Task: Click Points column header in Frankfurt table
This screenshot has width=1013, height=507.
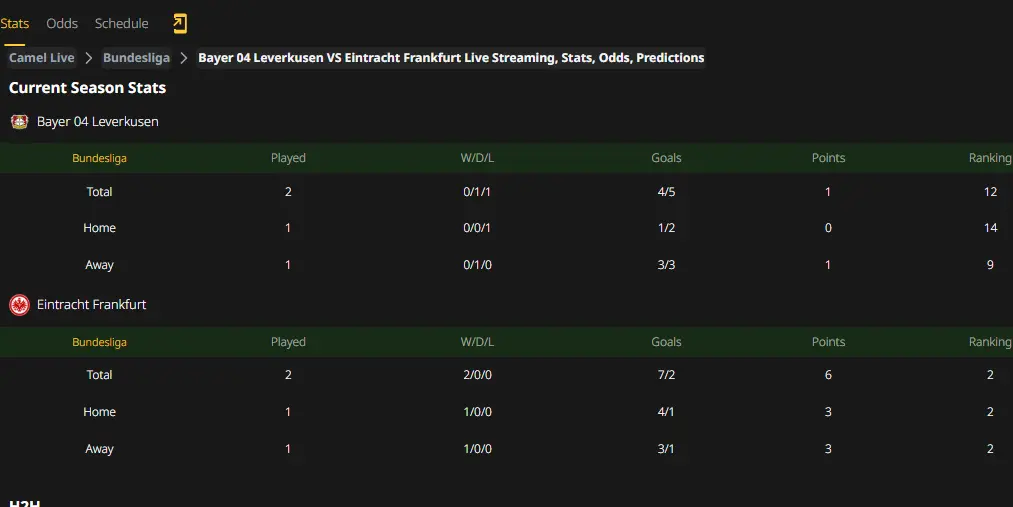Action: pyautogui.click(x=828, y=342)
